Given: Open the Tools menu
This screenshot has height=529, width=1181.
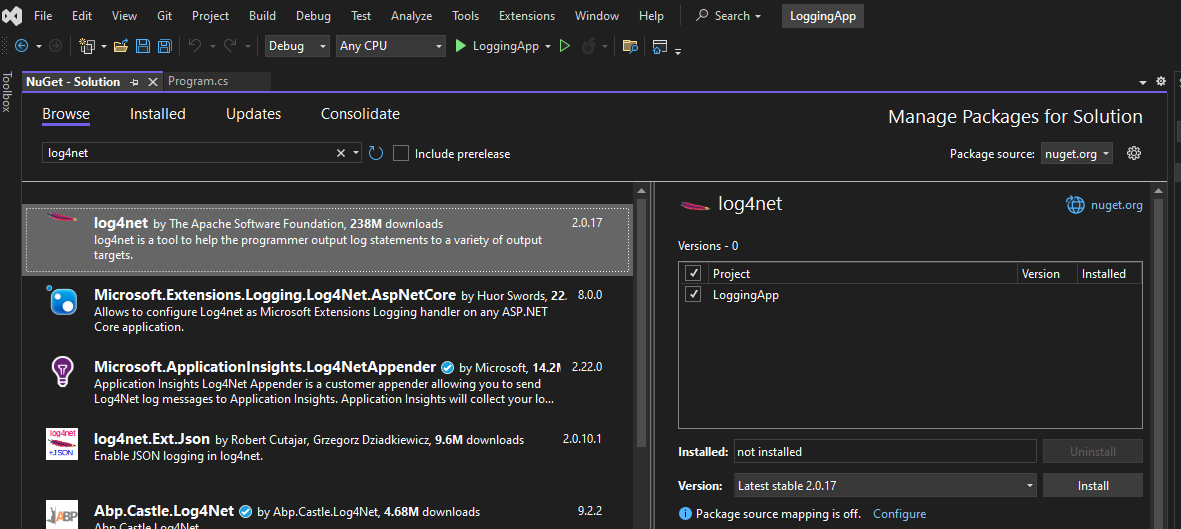Looking at the screenshot, I should [x=465, y=16].
